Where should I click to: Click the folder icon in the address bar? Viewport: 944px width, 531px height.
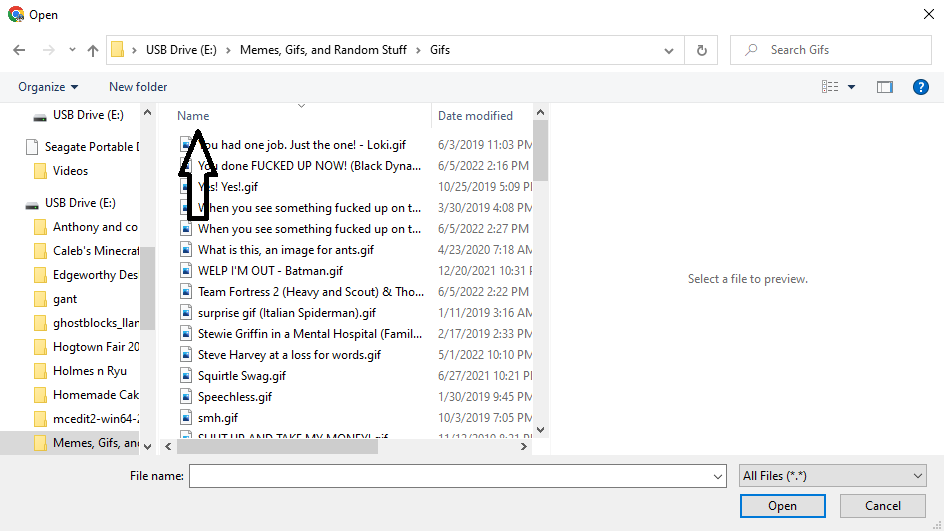[x=118, y=49]
